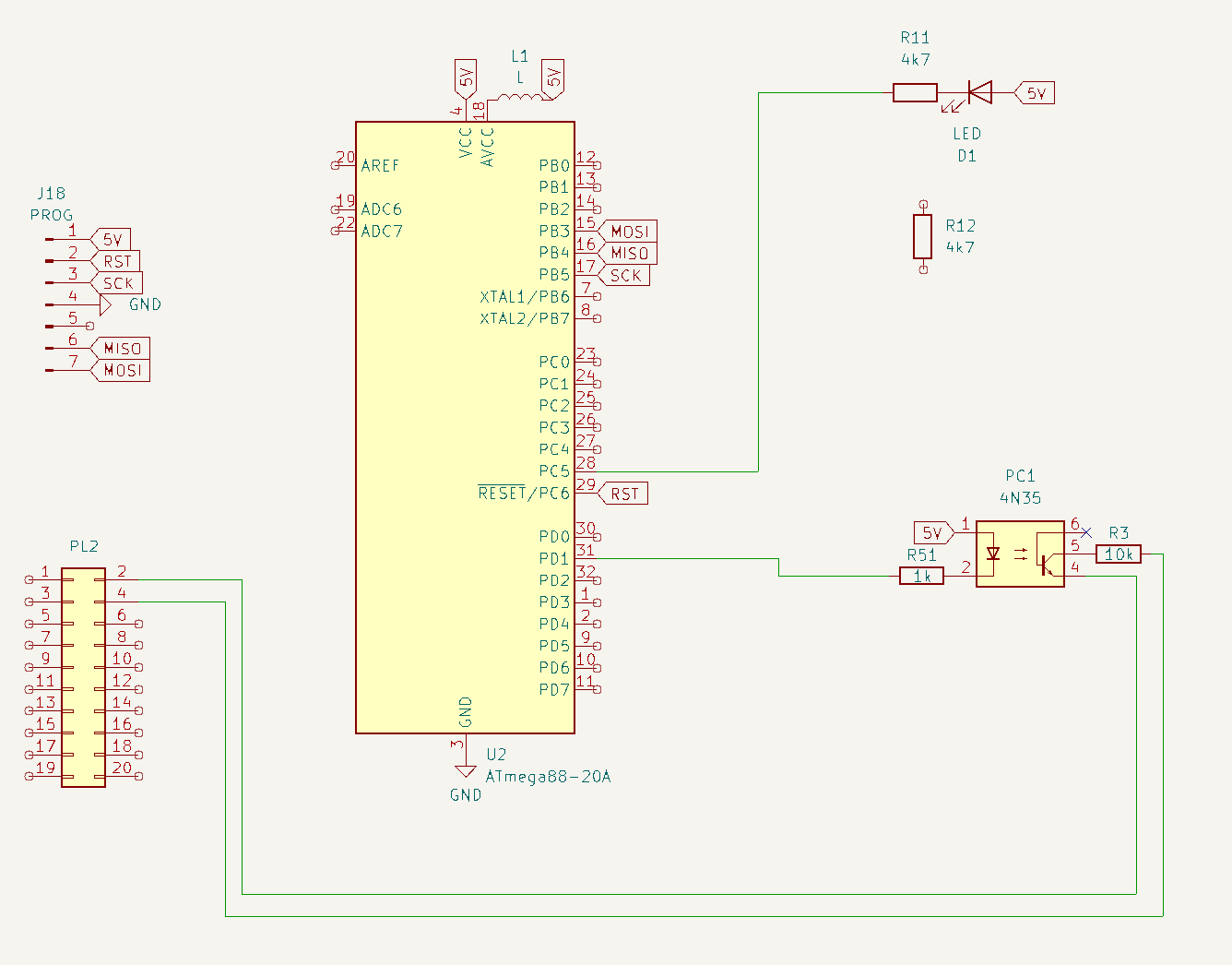Select the standalone resistor R12 symbol
This screenshot has width=1232, height=965.
click(x=923, y=236)
